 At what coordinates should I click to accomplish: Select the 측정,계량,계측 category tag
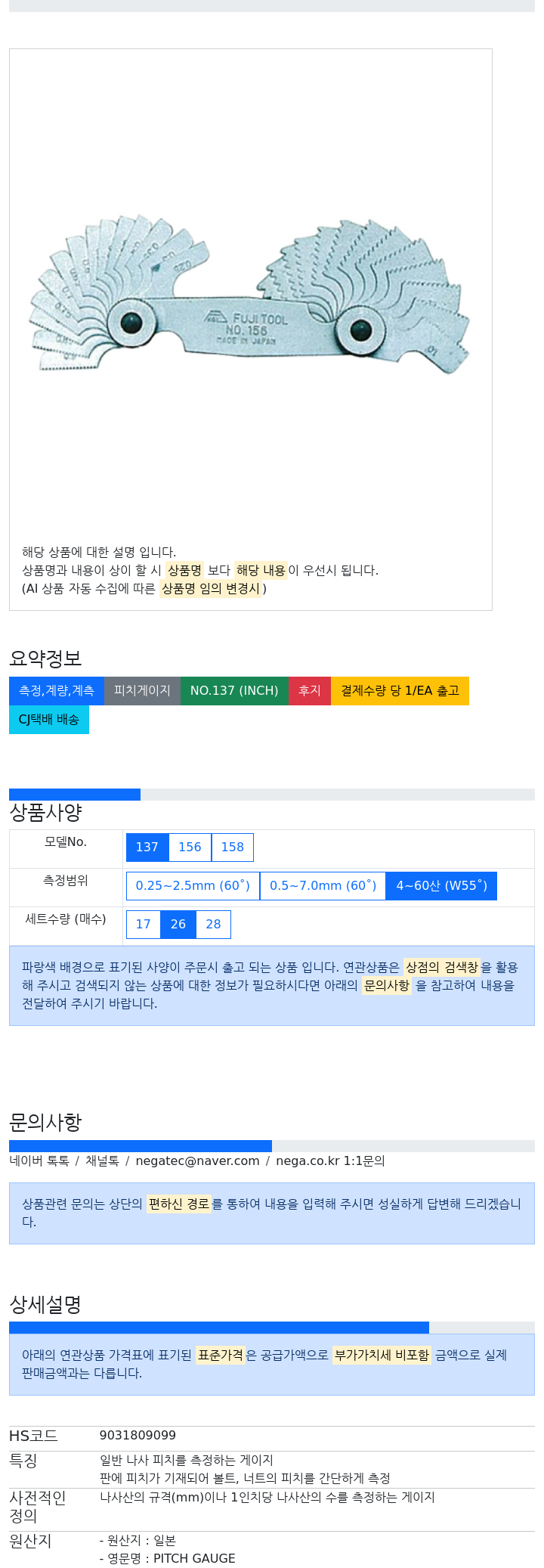coord(57,691)
